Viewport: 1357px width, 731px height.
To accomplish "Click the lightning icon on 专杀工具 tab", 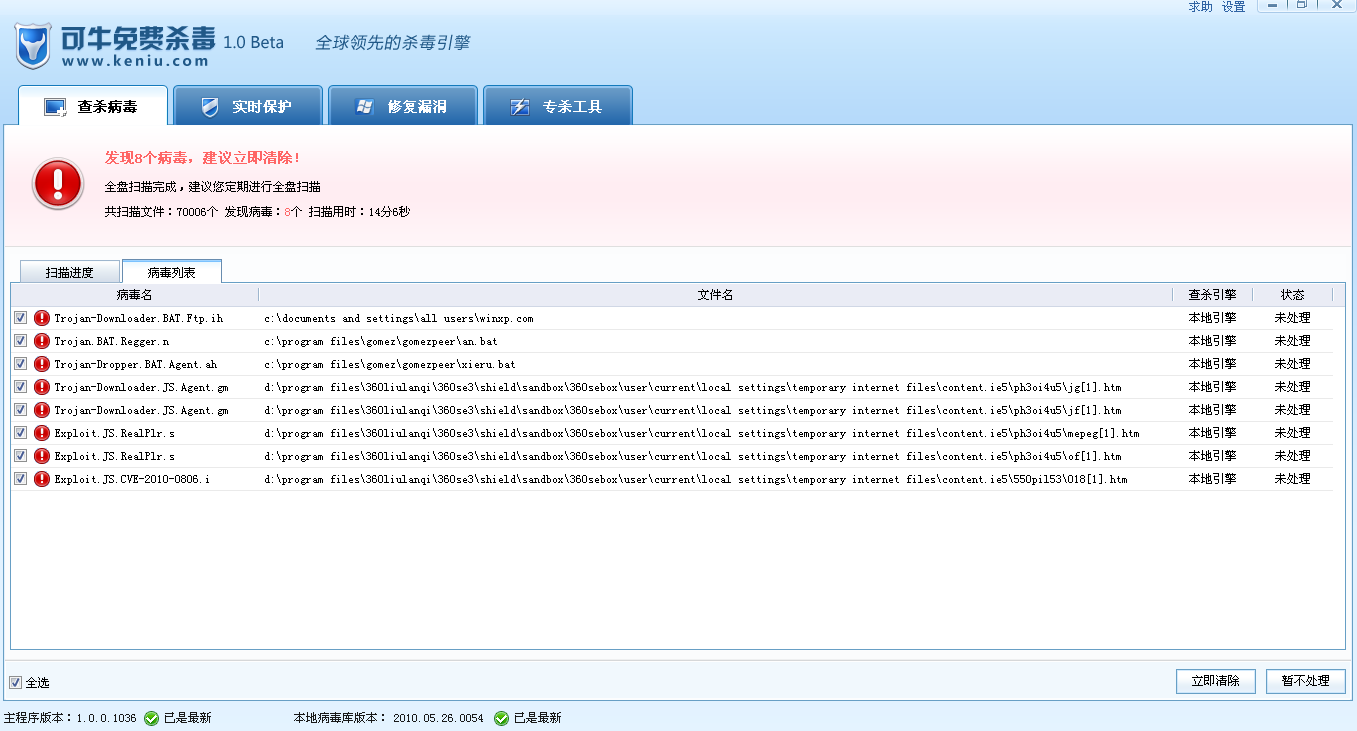I will coord(519,107).
